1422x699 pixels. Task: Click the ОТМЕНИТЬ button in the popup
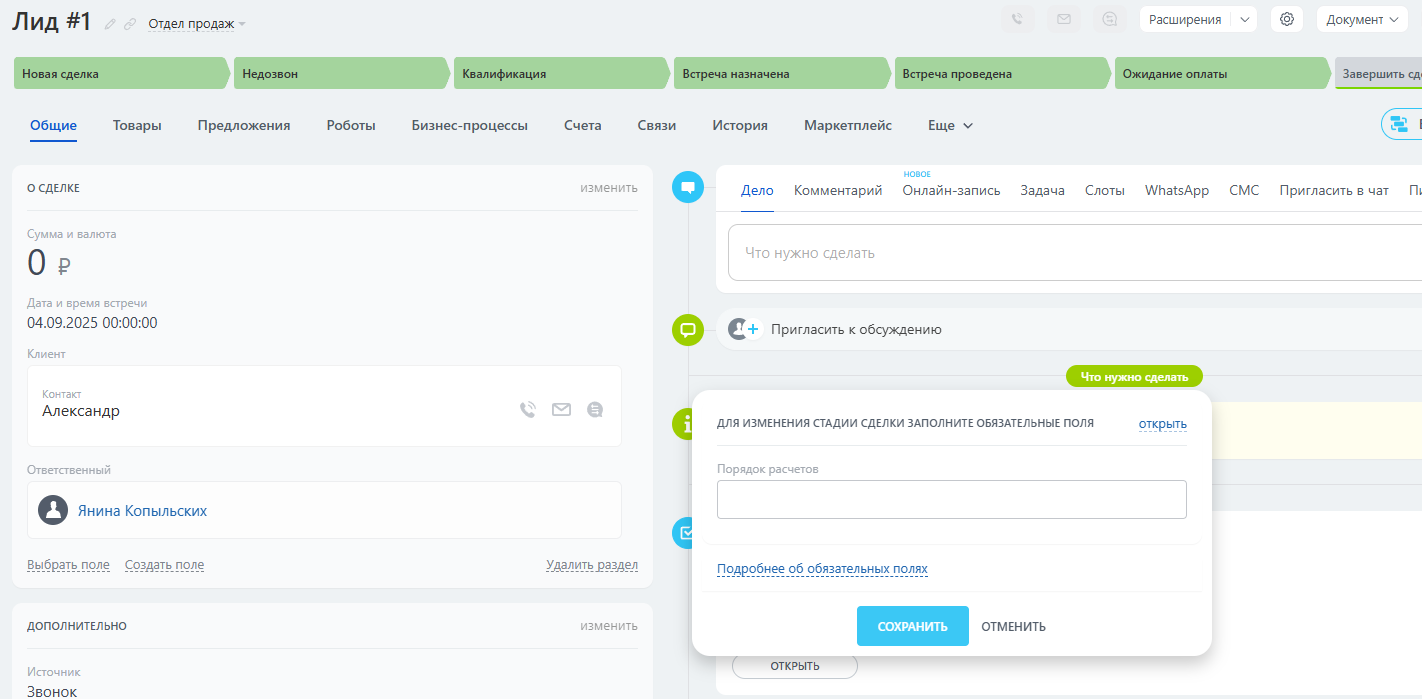[x=1013, y=627]
